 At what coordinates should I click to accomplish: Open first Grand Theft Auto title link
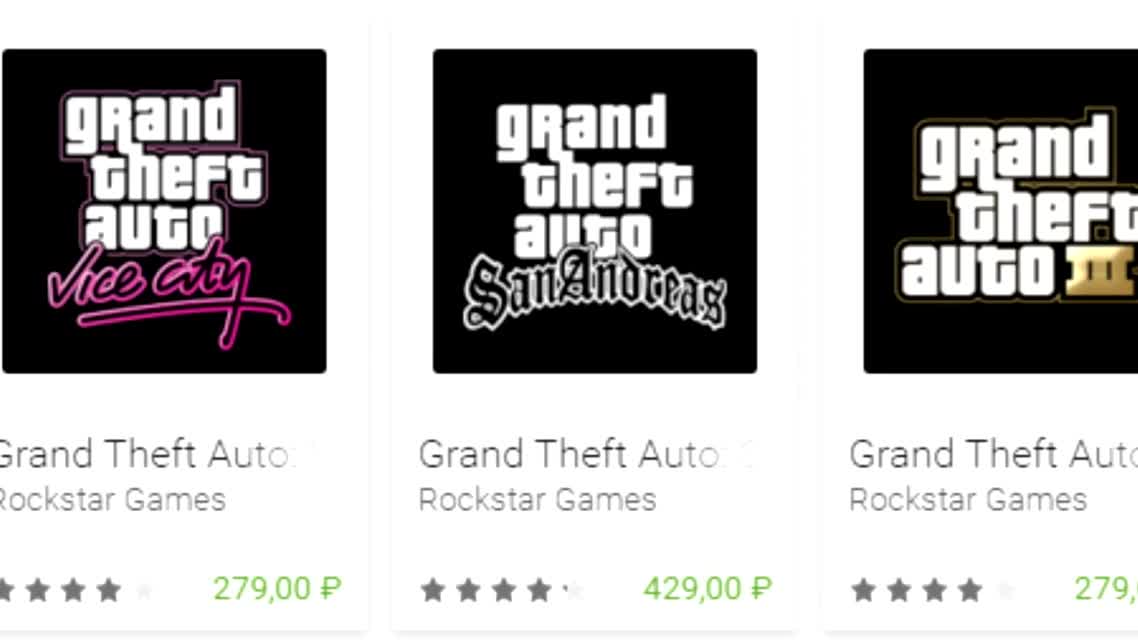[151, 455]
